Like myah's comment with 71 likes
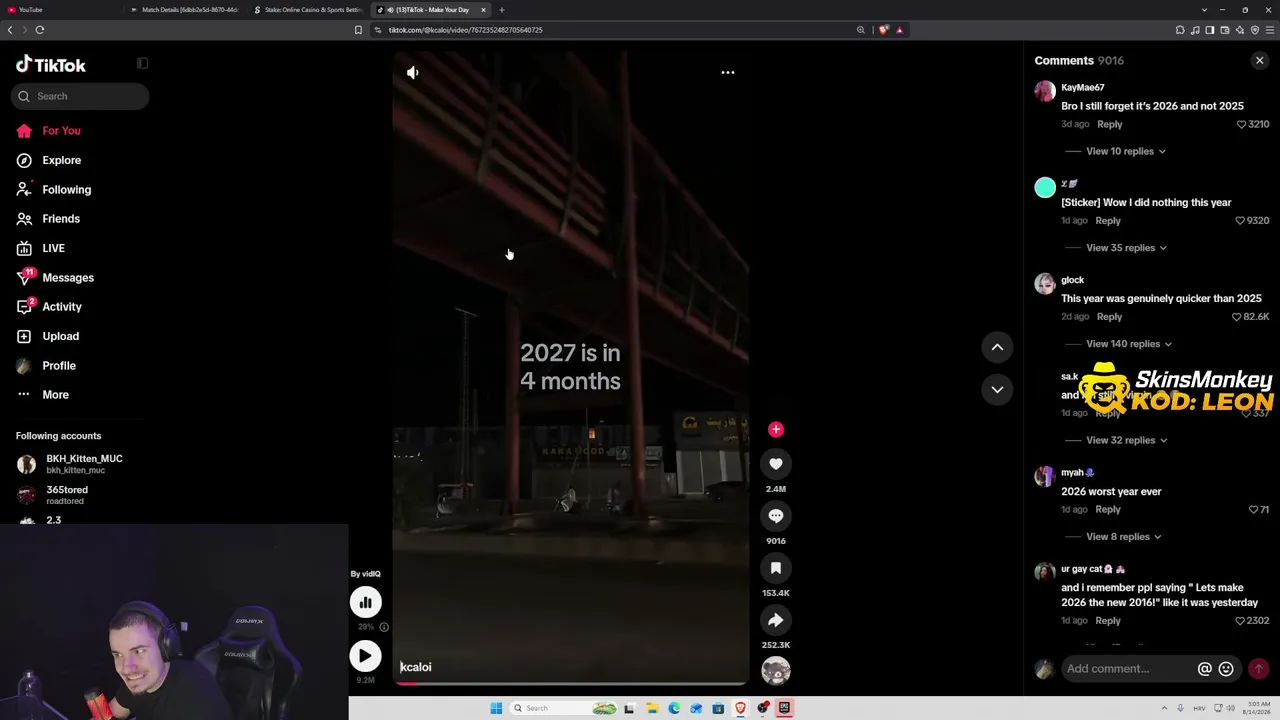The width and height of the screenshot is (1280, 720). 1253,510
